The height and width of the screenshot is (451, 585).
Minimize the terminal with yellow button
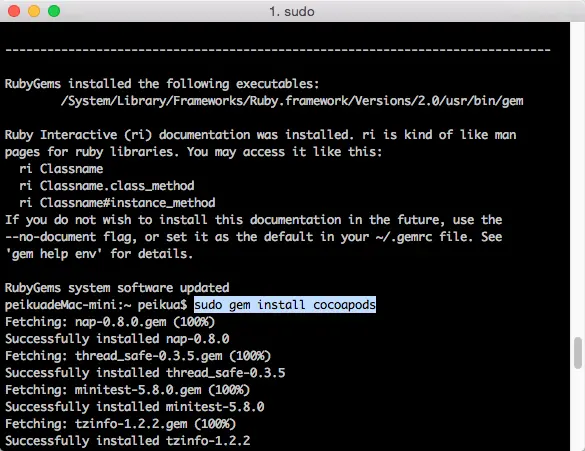click(34, 11)
